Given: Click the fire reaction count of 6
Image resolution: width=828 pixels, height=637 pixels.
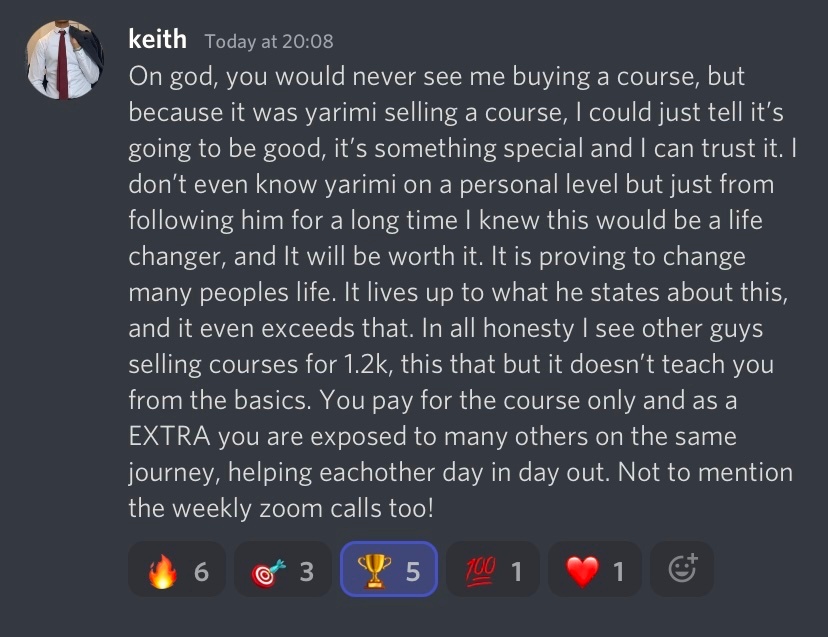Looking at the screenshot, I should (201, 571).
